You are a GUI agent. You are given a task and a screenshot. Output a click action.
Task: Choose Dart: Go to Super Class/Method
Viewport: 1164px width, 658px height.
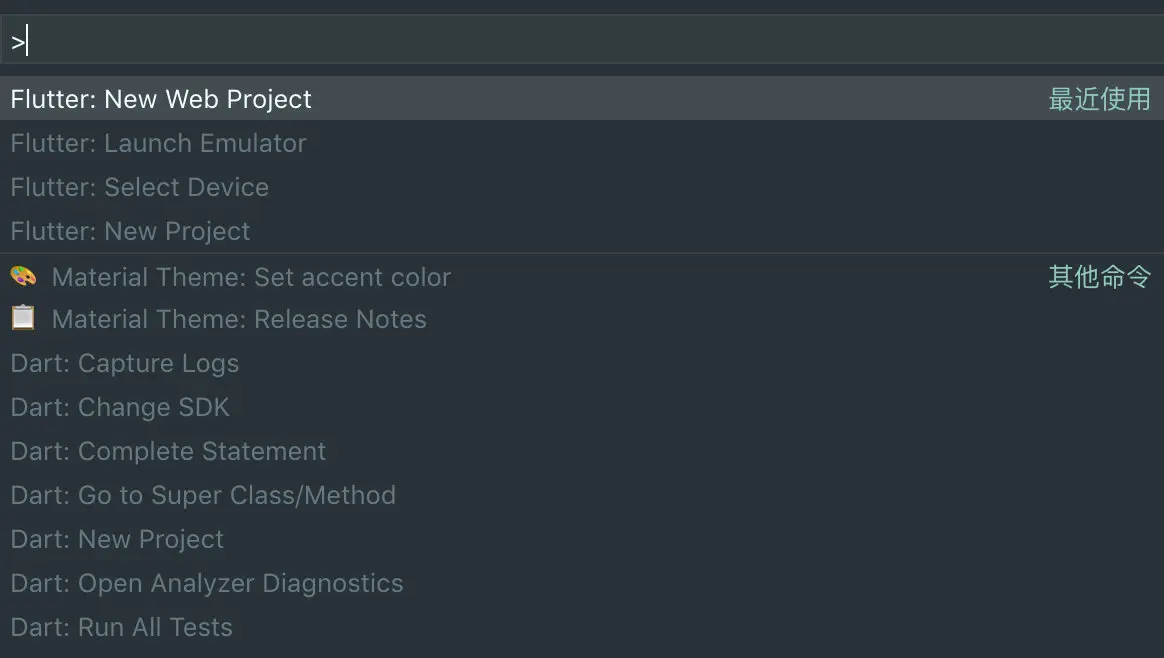[x=203, y=495]
